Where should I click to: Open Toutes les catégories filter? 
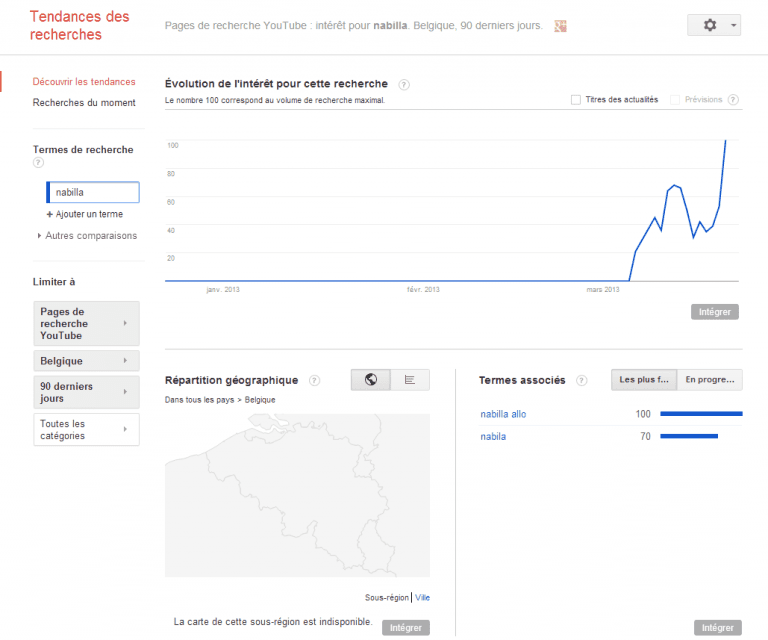point(86,429)
